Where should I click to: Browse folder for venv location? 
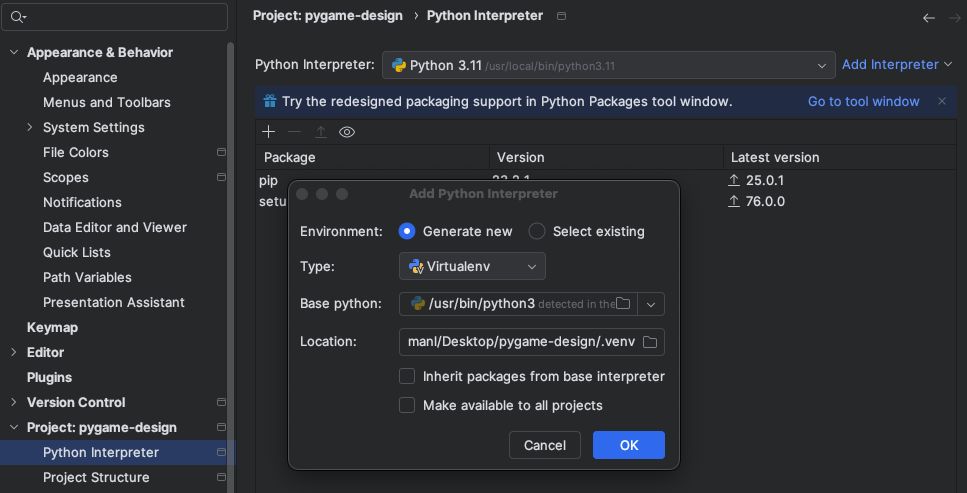649,342
